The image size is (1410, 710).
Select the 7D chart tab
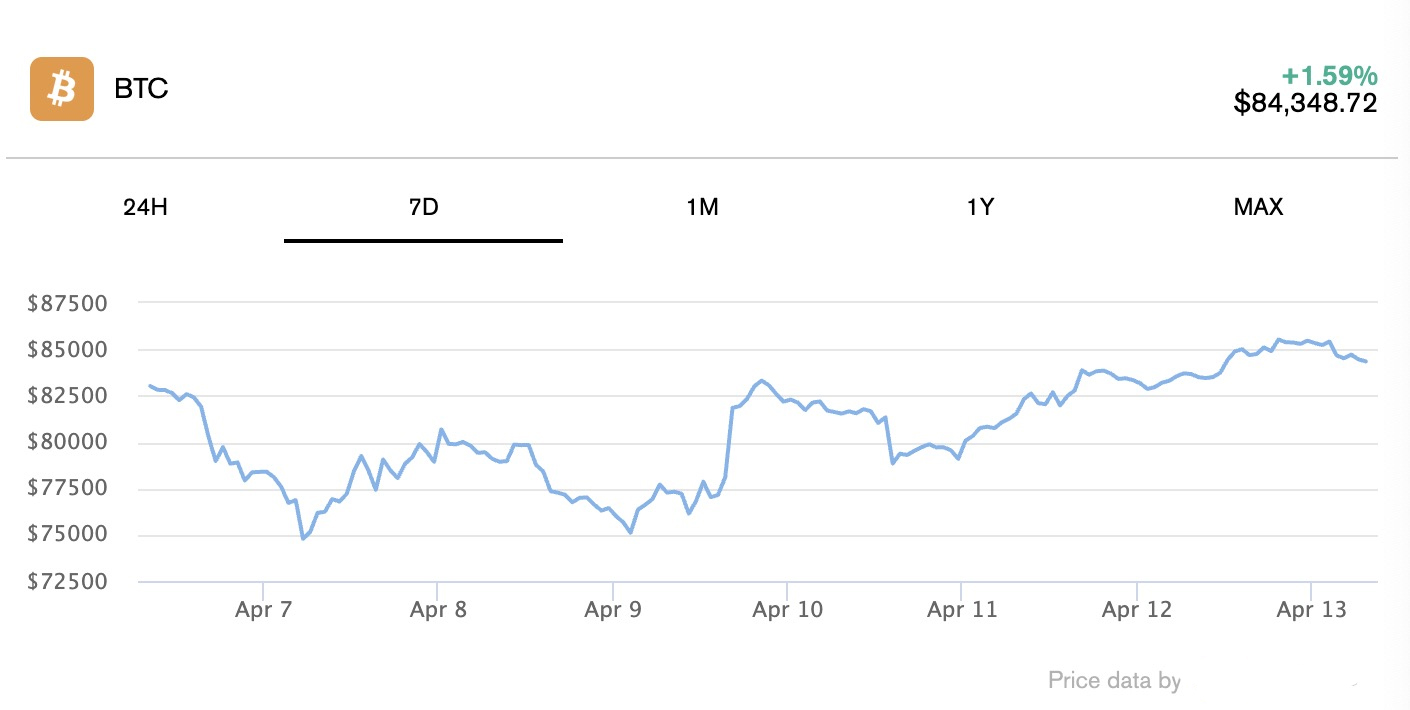click(x=423, y=208)
